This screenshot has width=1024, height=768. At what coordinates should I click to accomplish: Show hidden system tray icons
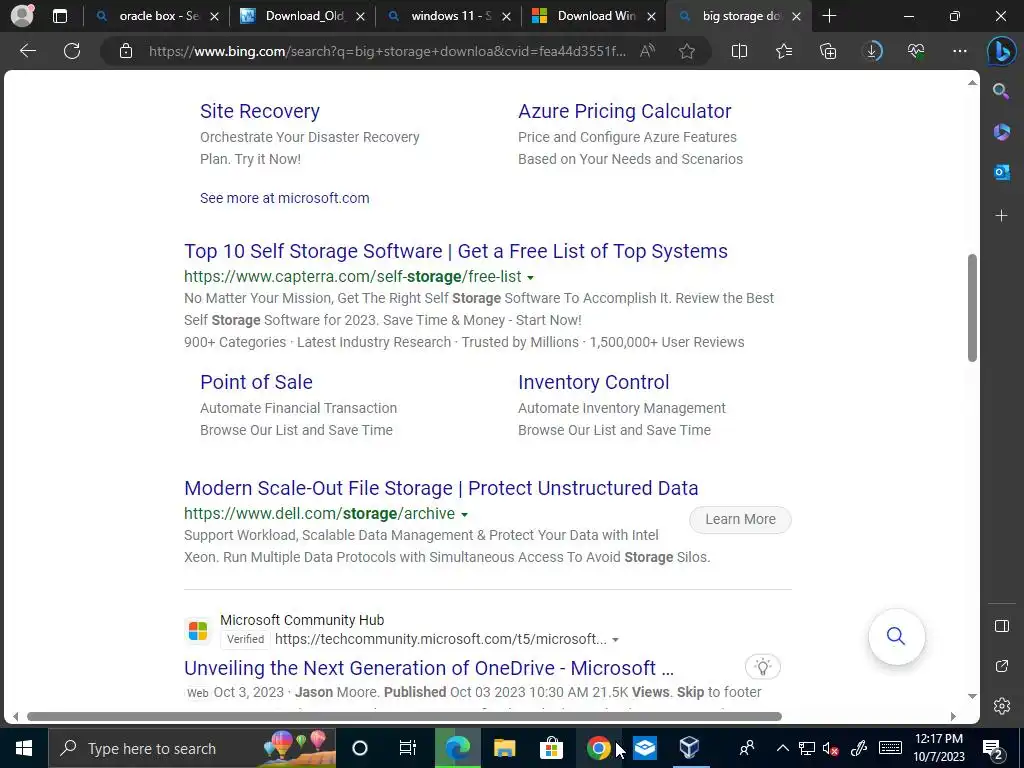(782, 748)
